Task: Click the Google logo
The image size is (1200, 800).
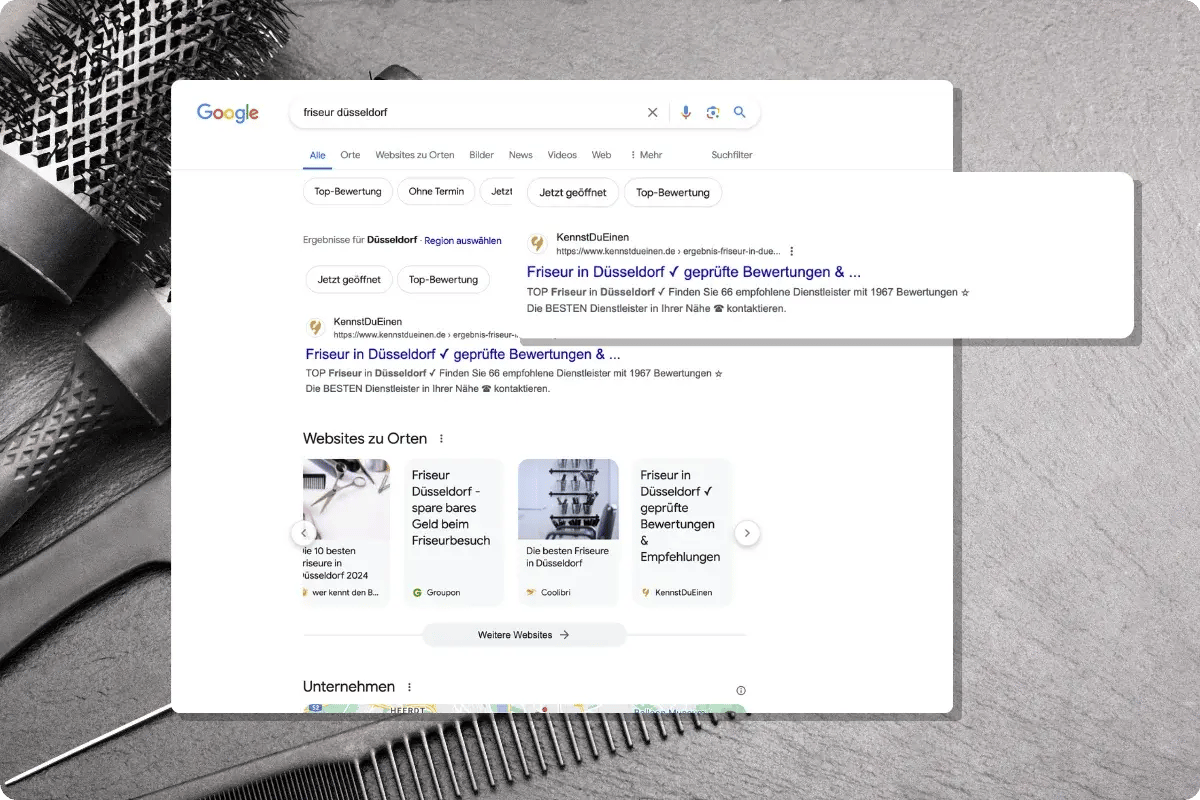Action: [x=228, y=113]
